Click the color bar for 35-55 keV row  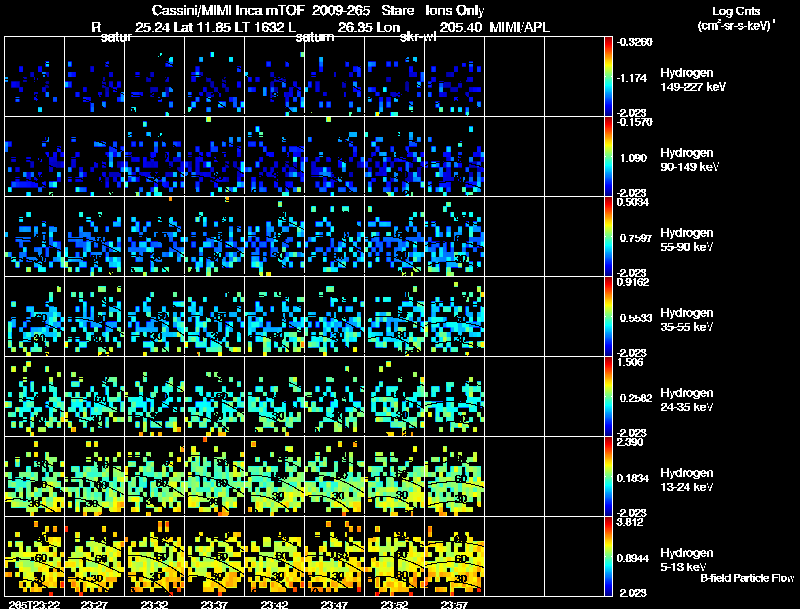608,317
